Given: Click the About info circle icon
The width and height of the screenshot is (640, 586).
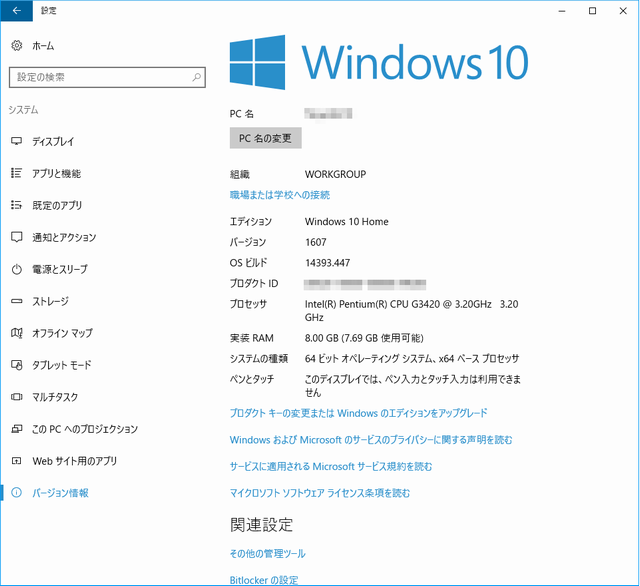Looking at the screenshot, I should (16, 493).
